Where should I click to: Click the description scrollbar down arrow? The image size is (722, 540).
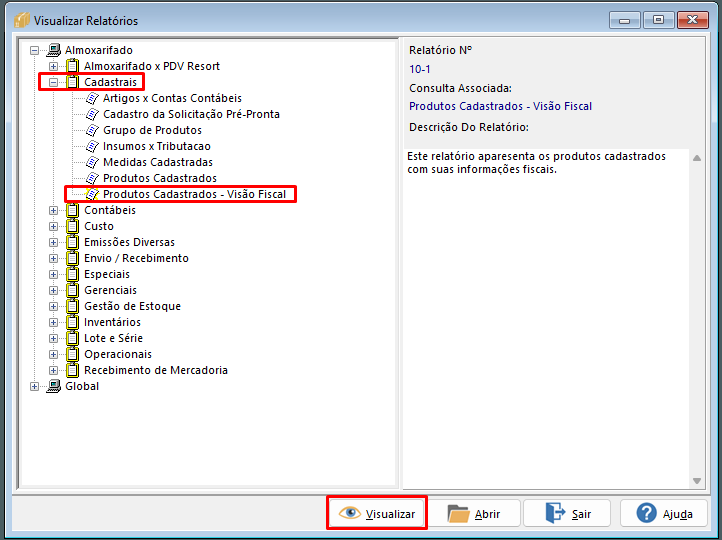coord(697,481)
